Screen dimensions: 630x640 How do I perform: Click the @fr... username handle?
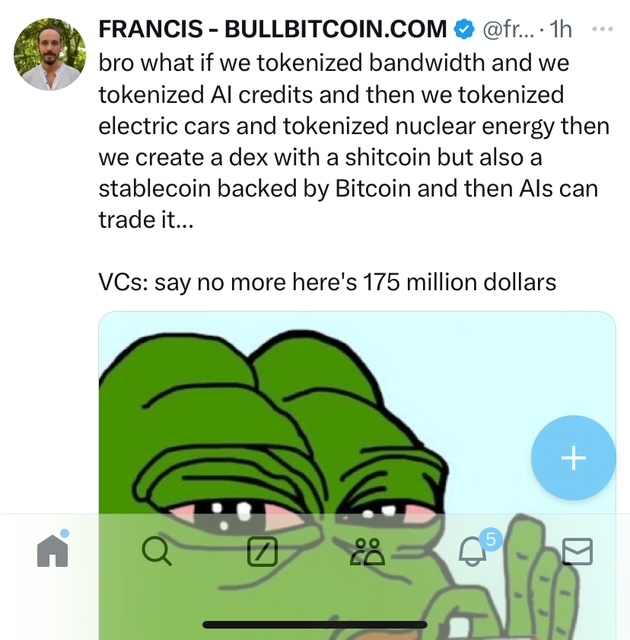tap(508, 29)
